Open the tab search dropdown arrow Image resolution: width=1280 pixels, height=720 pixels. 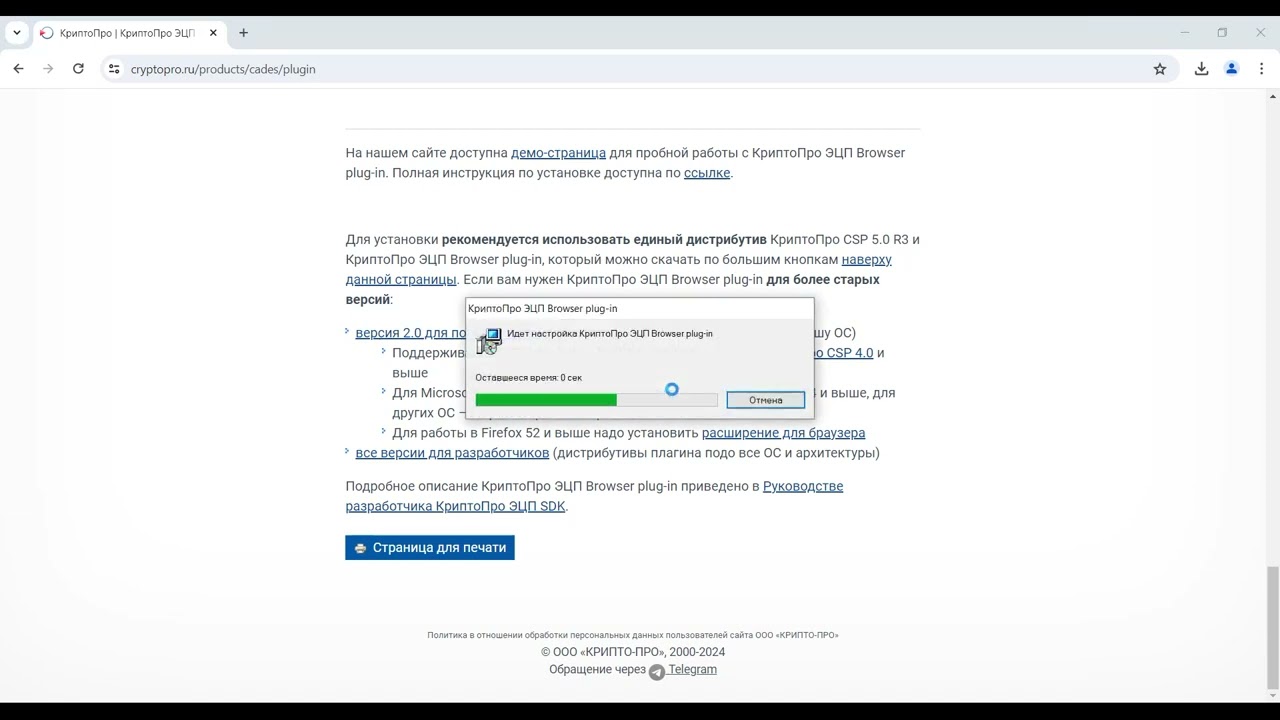click(x=17, y=33)
